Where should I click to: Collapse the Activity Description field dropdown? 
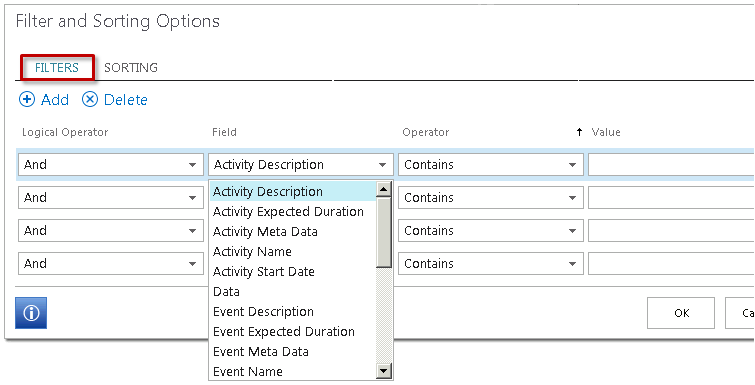301,165
